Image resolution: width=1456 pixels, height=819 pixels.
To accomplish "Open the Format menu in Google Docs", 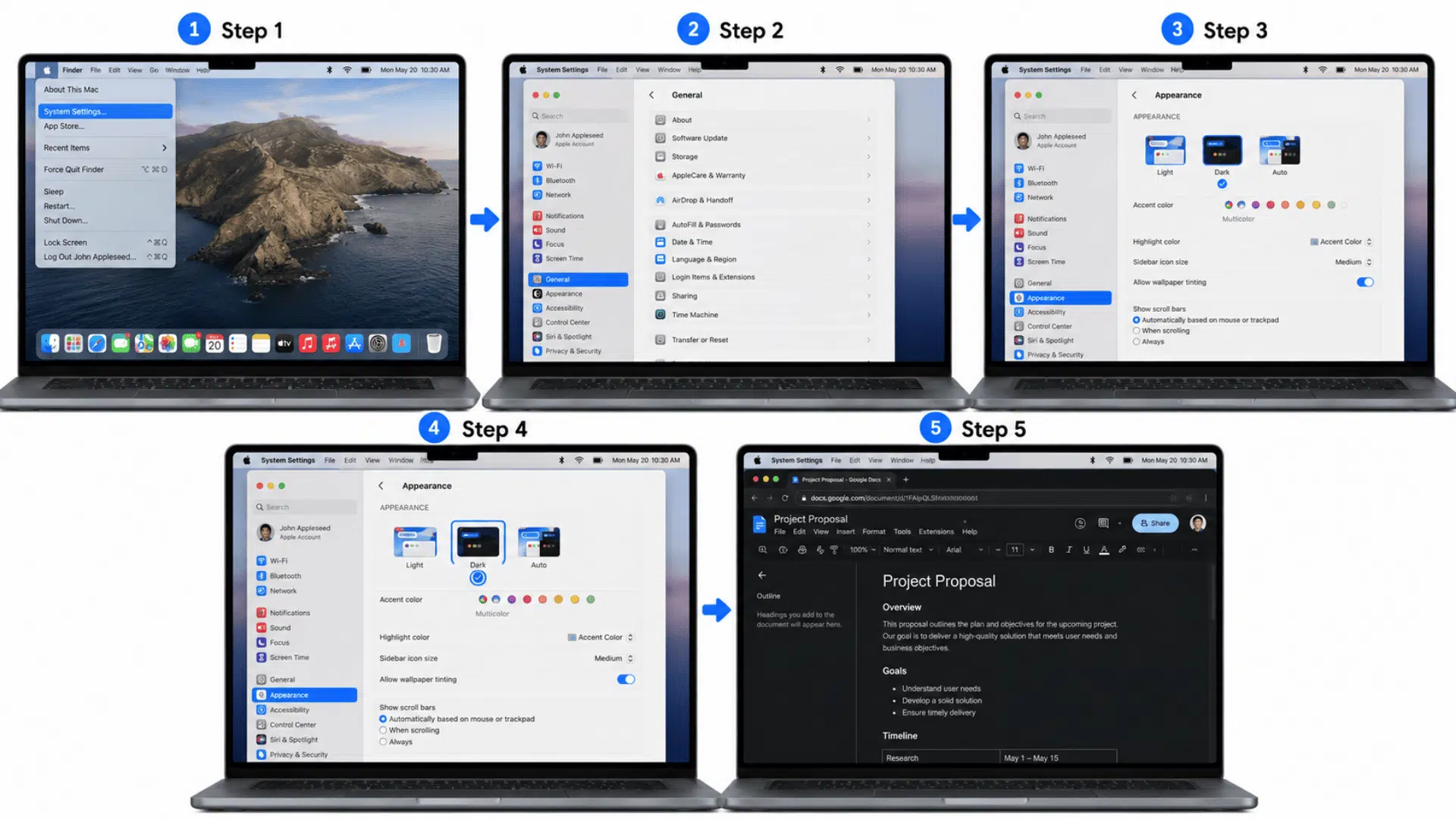I will 874,532.
